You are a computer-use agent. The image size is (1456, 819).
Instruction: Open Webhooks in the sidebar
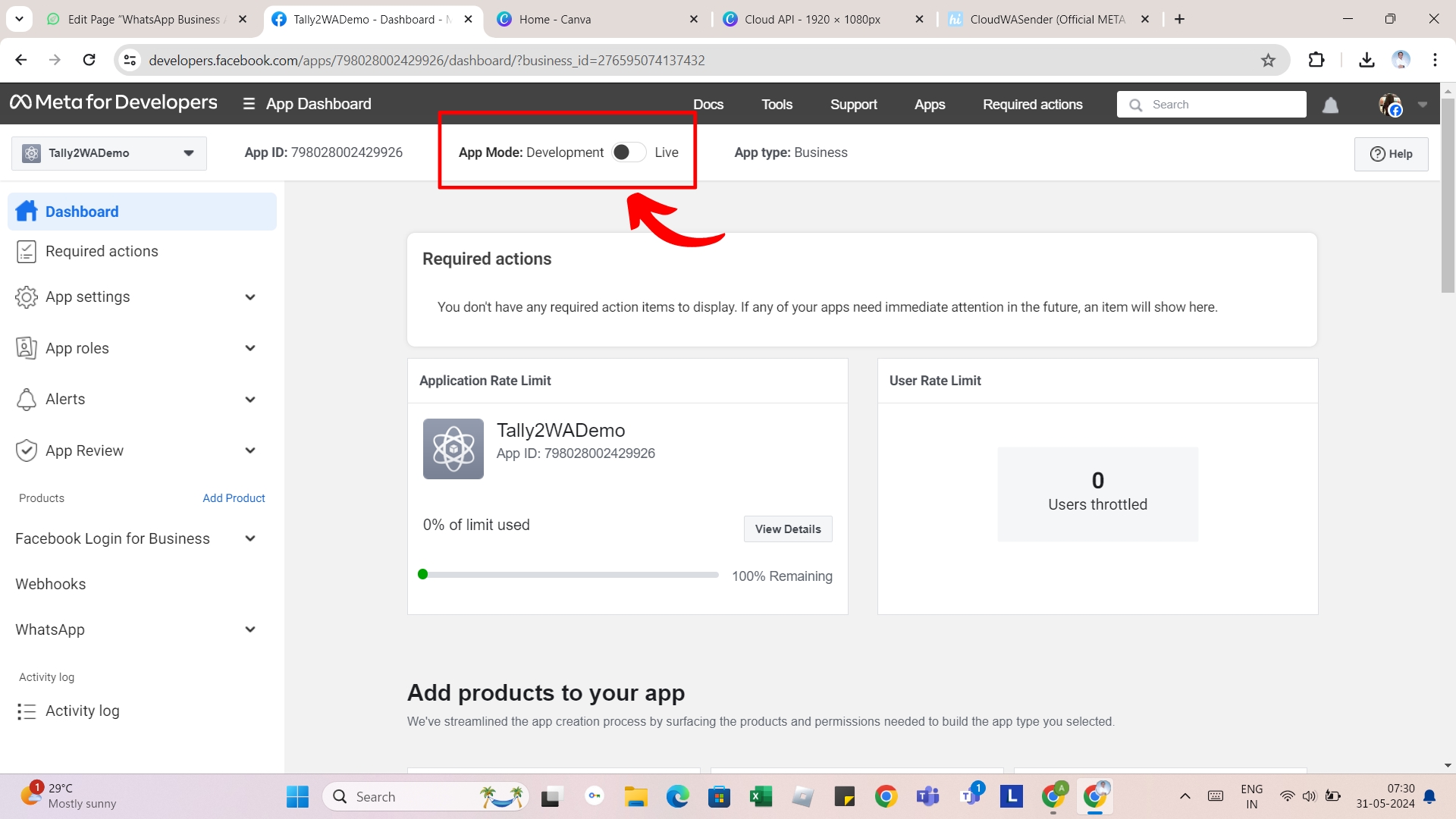point(51,584)
